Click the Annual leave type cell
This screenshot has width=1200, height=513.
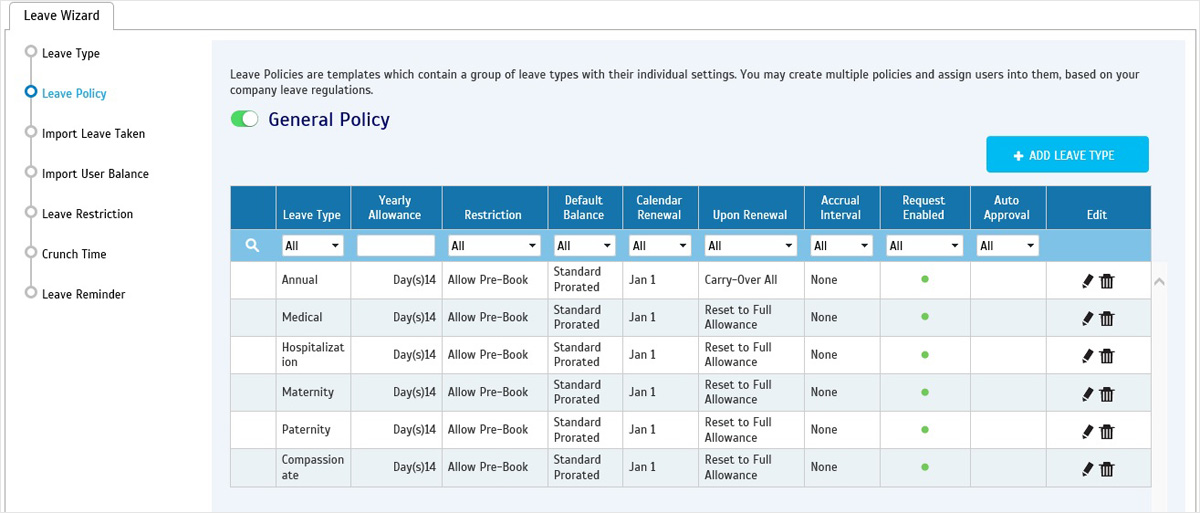(x=313, y=280)
